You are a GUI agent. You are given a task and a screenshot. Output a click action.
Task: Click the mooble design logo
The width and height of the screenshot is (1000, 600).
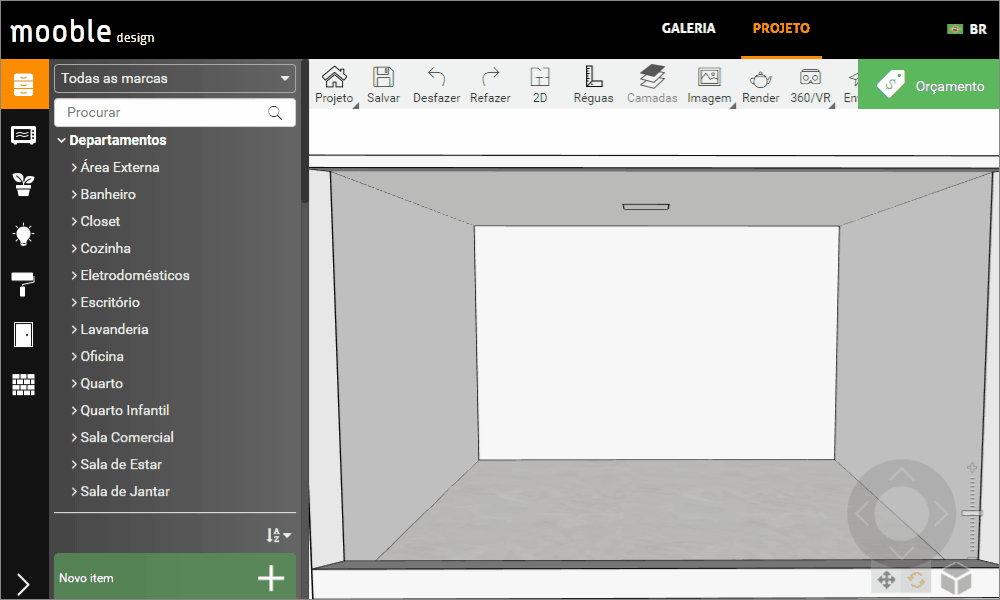click(x=82, y=32)
